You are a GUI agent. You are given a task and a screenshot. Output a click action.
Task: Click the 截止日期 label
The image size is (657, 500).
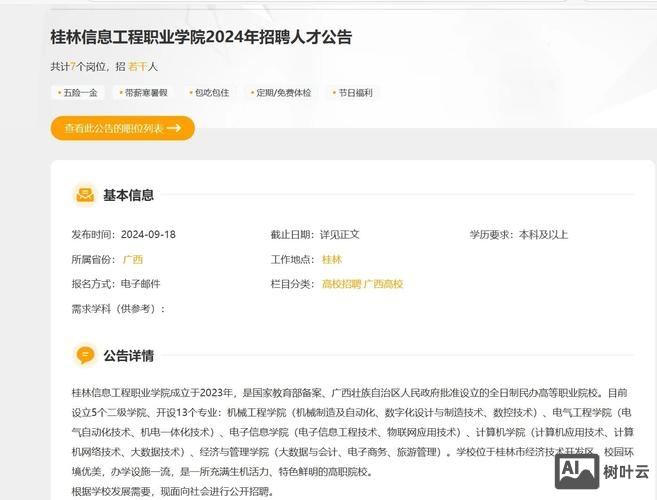(292, 234)
